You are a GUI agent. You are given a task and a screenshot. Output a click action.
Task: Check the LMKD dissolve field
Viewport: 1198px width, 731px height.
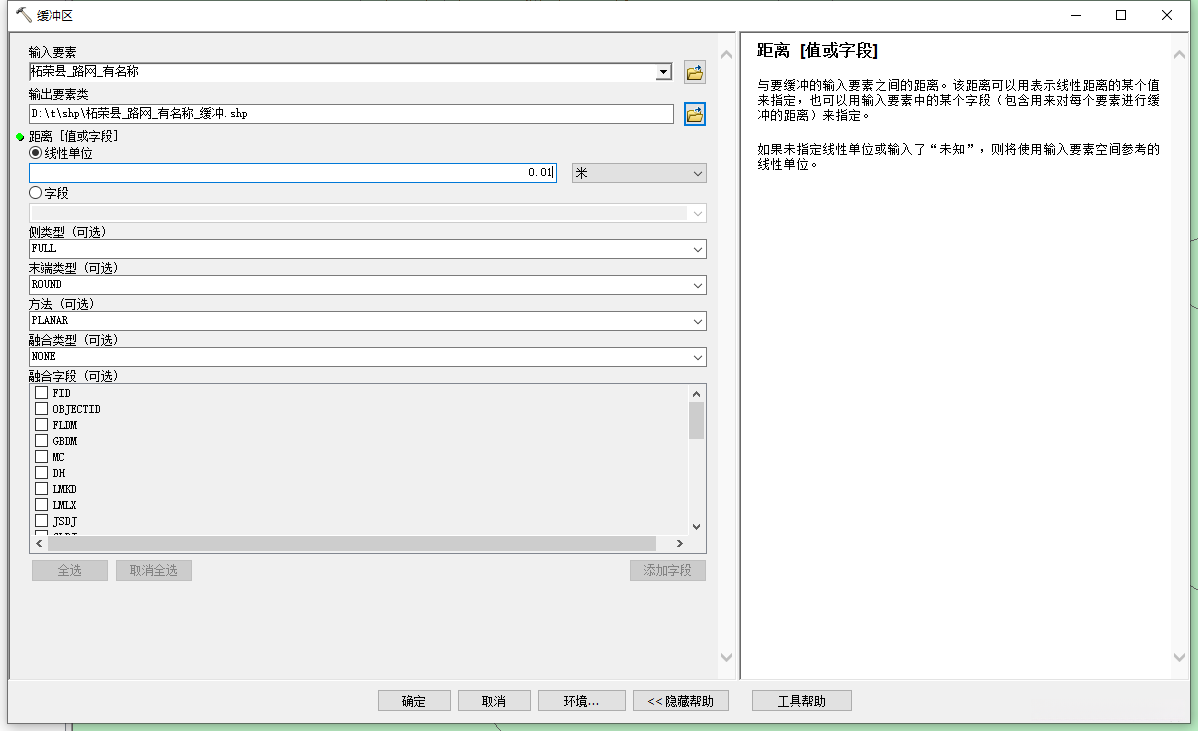pyautogui.click(x=41, y=489)
